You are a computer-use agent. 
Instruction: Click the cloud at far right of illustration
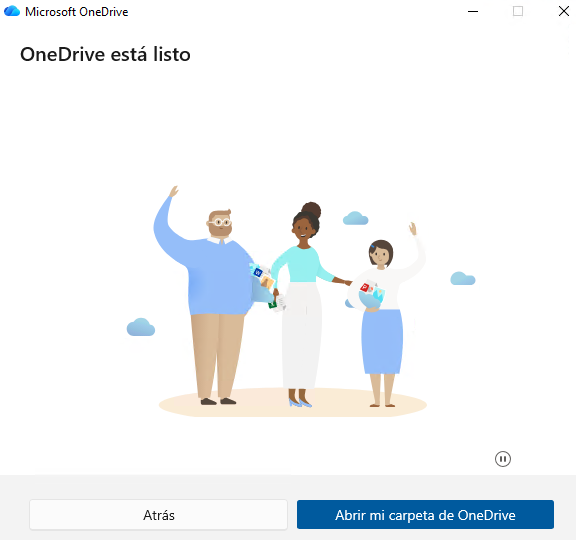tap(463, 278)
